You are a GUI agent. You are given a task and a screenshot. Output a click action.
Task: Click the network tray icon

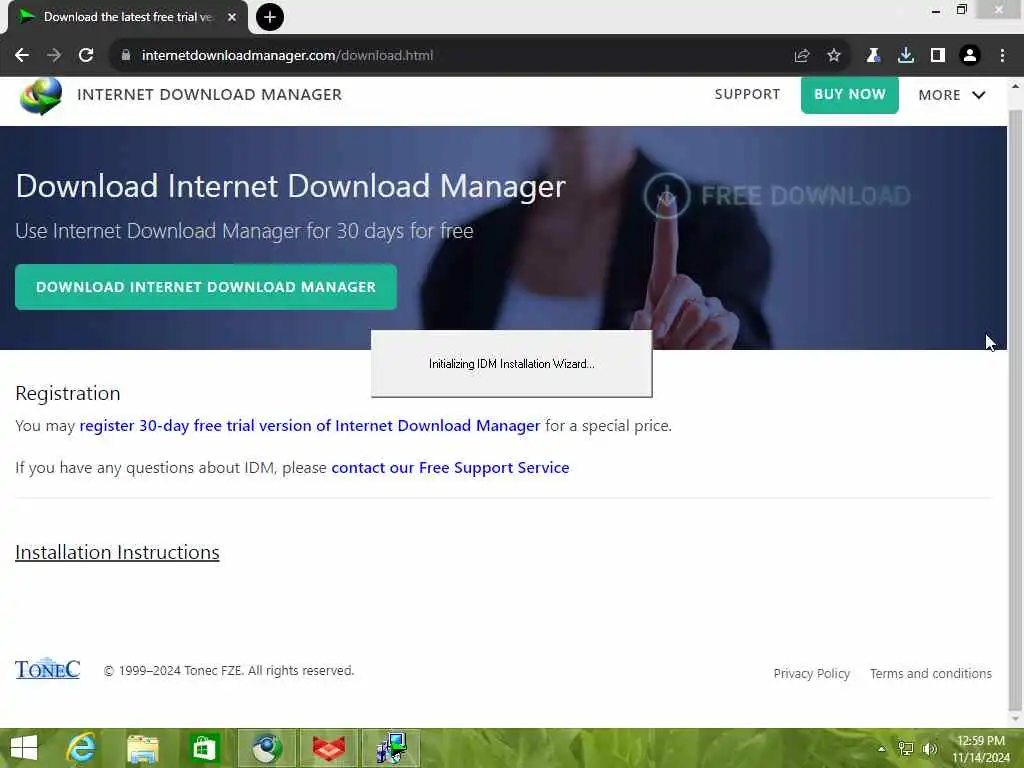pos(906,748)
